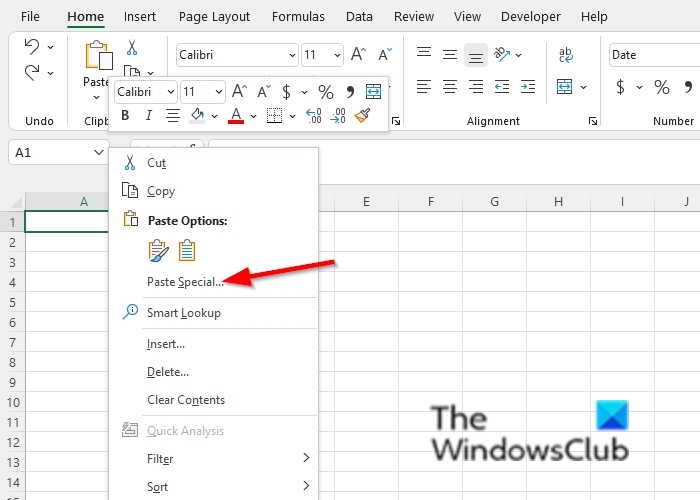Click the red Font Color swatch
Screen dimensions: 700x500
tap(236, 116)
